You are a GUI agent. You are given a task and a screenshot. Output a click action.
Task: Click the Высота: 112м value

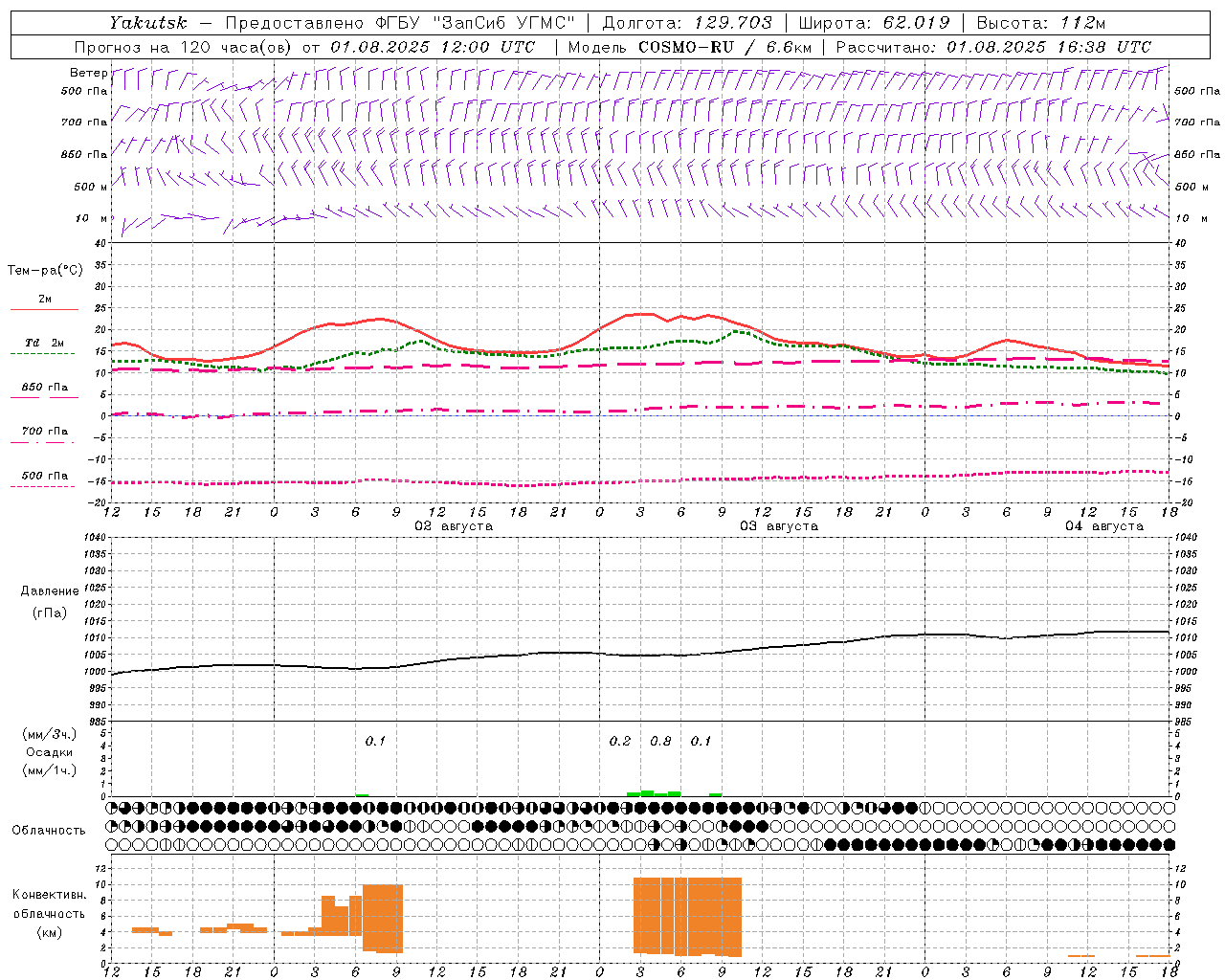coord(1041,23)
